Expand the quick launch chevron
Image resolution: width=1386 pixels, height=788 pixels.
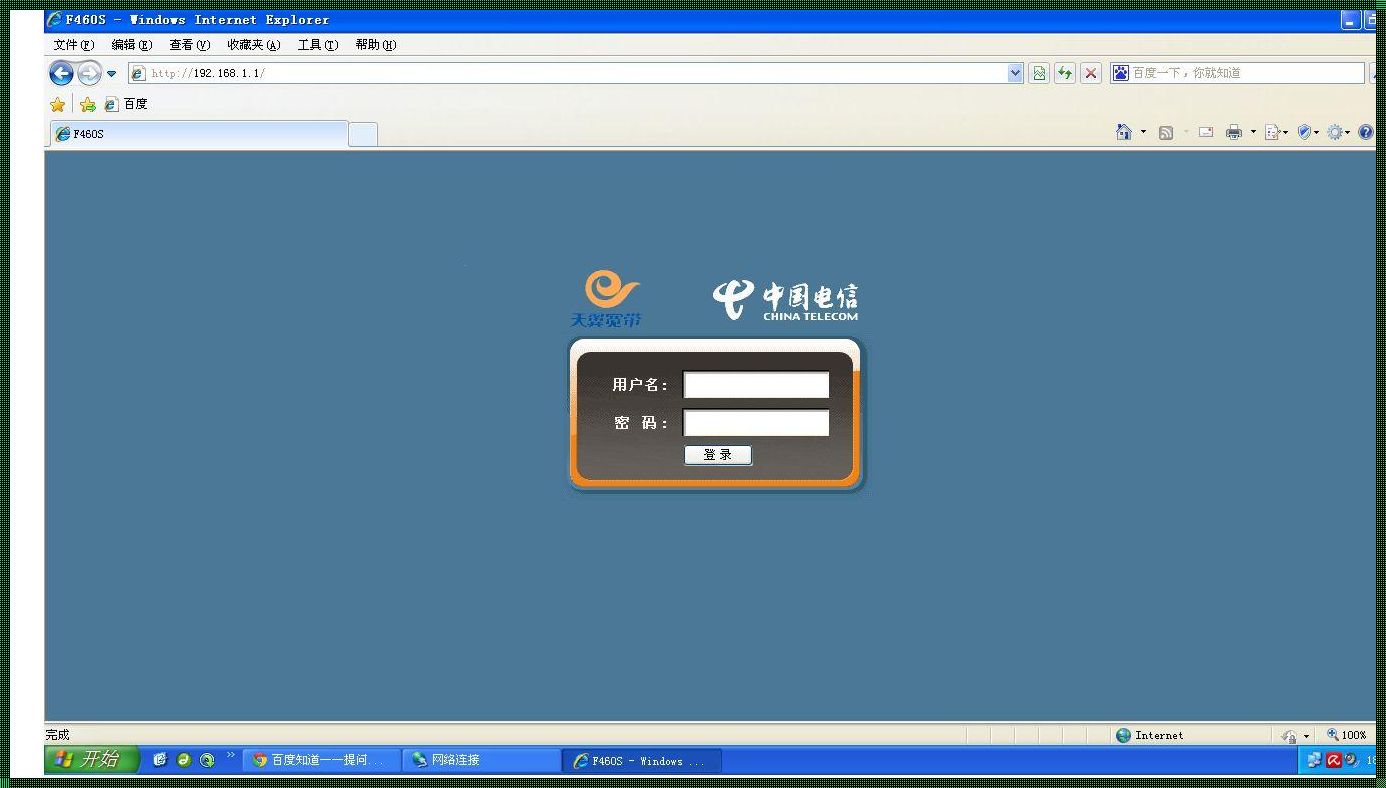(231, 755)
